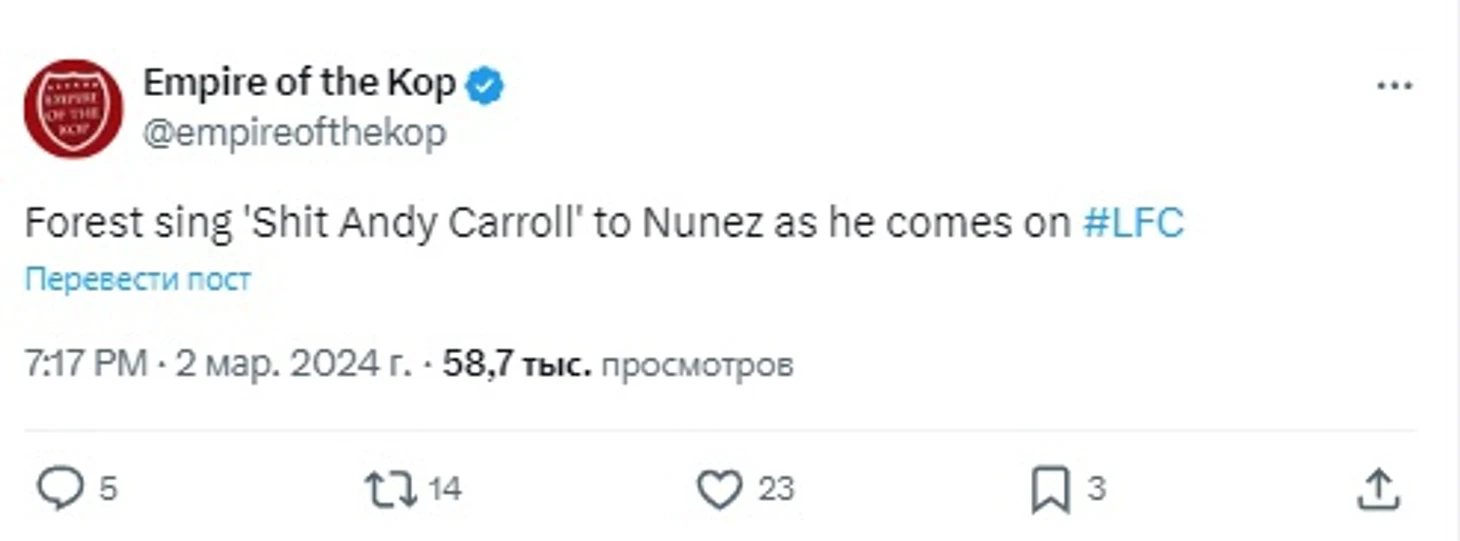This screenshot has width=1460, height=541.
Task: Click the tweet text about Forest singing
Action: pos(548,223)
